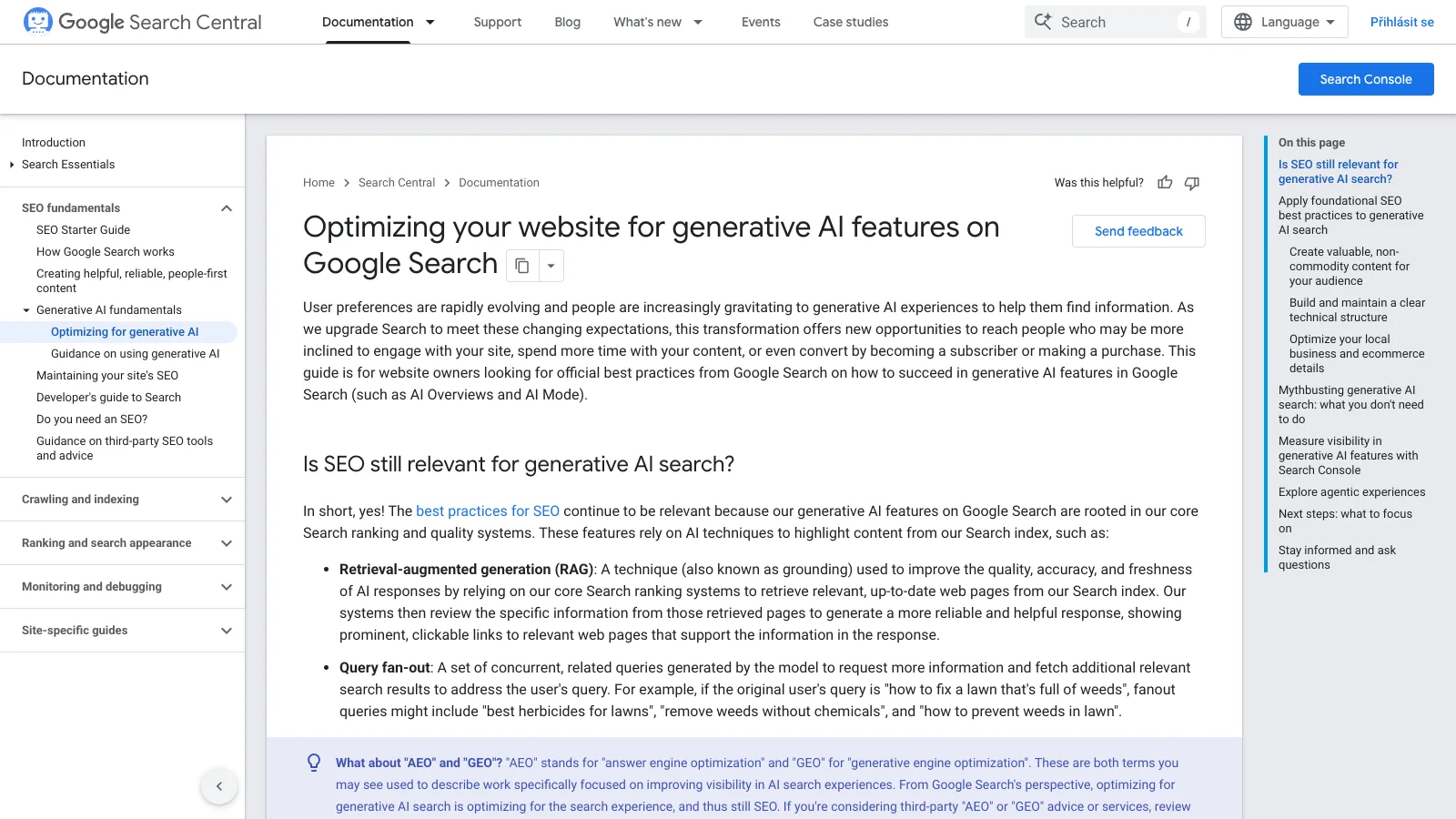The width and height of the screenshot is (1456, 819).
Task: Open Guidance on using generative AI
Action: click(x=136, y=354)
